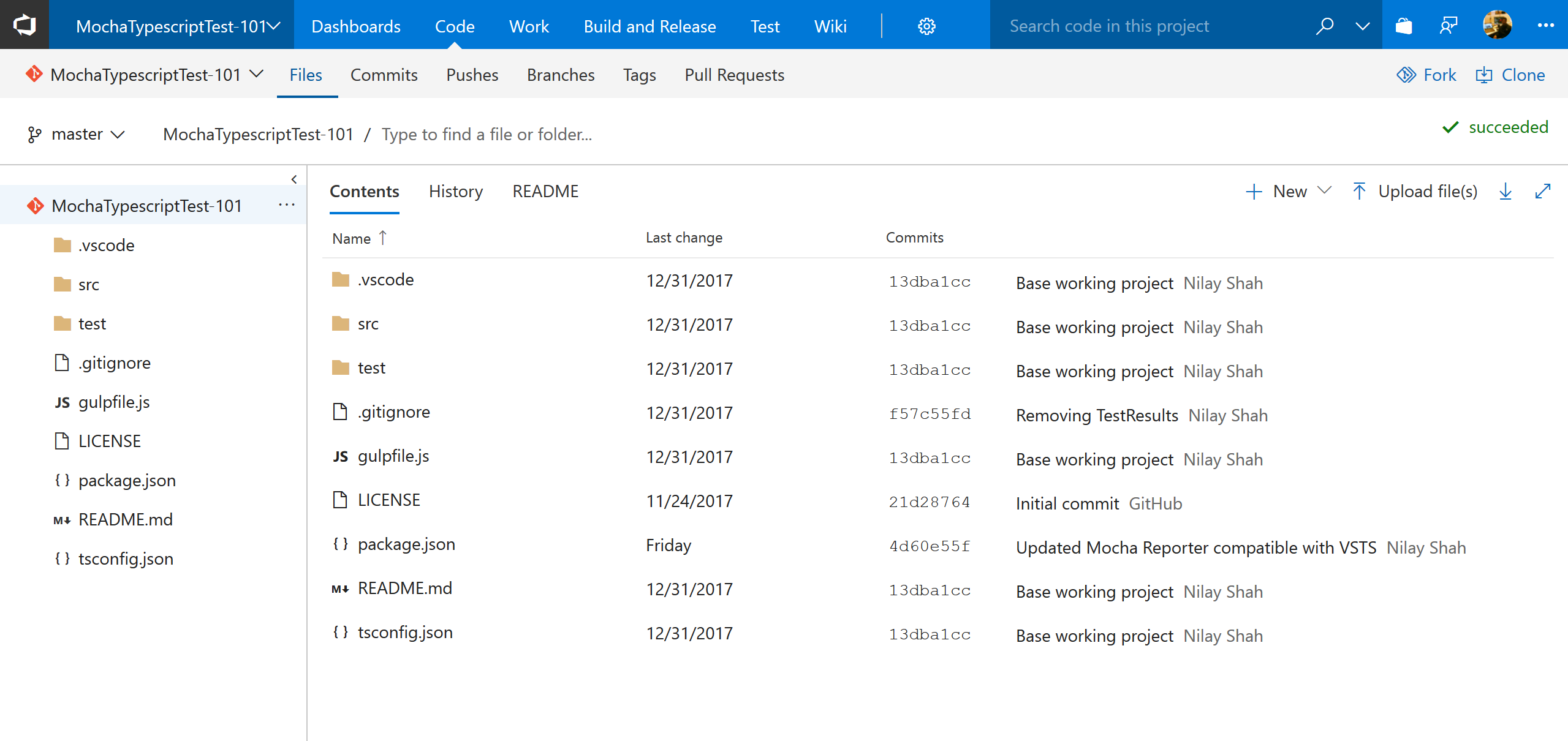1568x741 pixels.
Task: Click the download as zip icon
Action: (1506, 192)
